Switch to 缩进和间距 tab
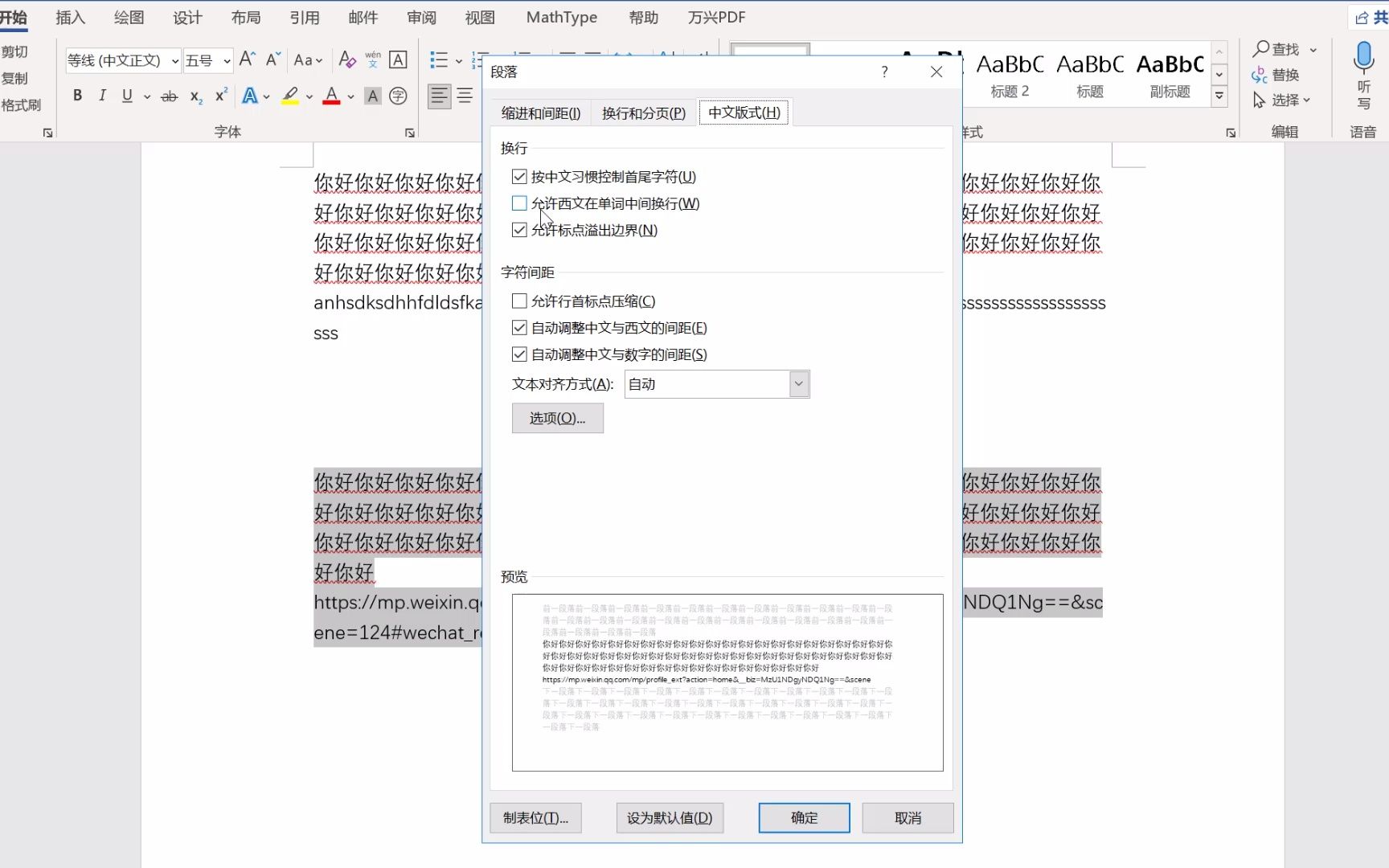This screenshot has width=1389, height=868. (541, 113)
